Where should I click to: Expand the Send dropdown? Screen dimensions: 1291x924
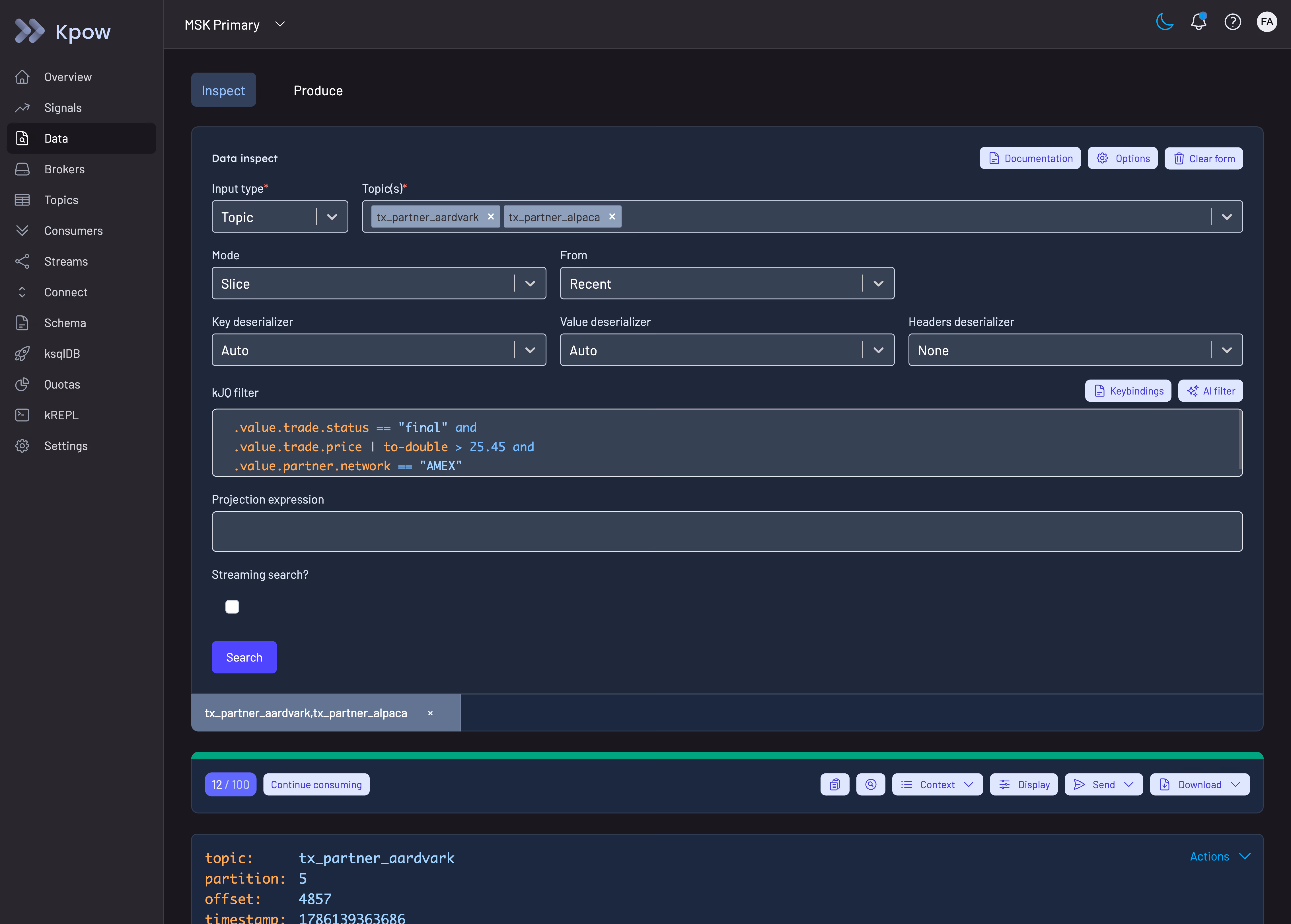coord(1103,785)
